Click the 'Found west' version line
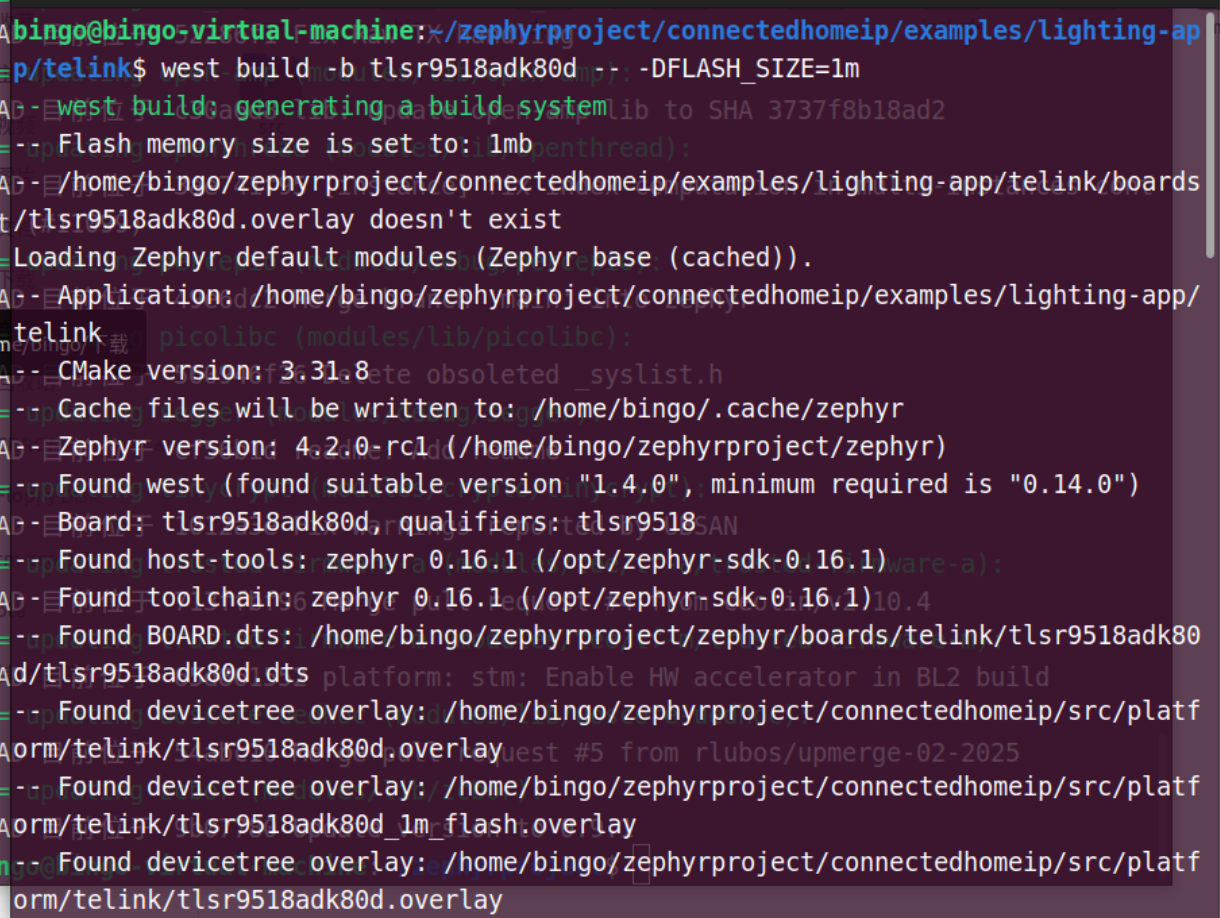The image size is (1220, 918). (577, 484)
